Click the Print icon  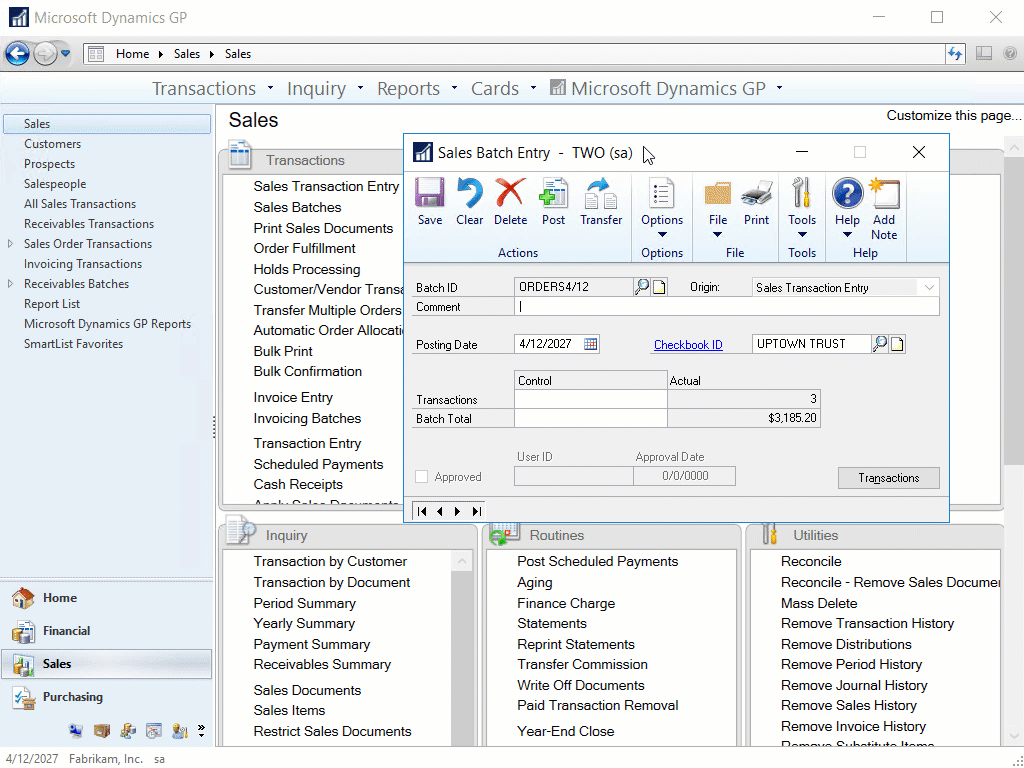tap(756, 194)
